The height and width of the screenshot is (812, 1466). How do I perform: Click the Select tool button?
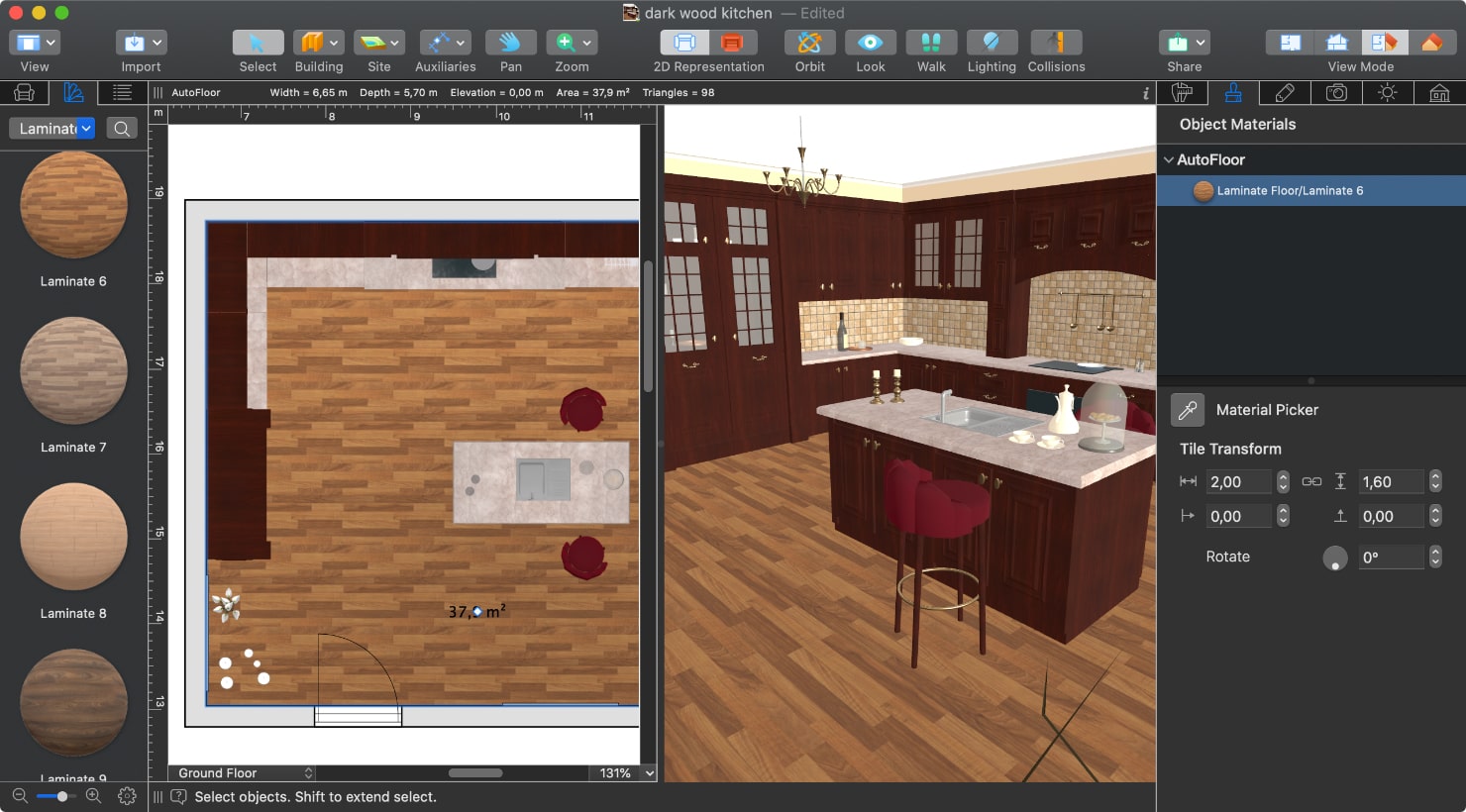(x=258, y=45)
